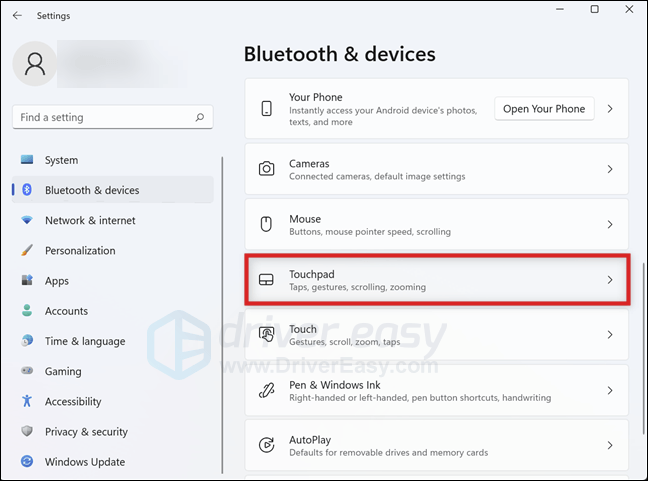Expand the Mouse row chevron

(610, 224)
